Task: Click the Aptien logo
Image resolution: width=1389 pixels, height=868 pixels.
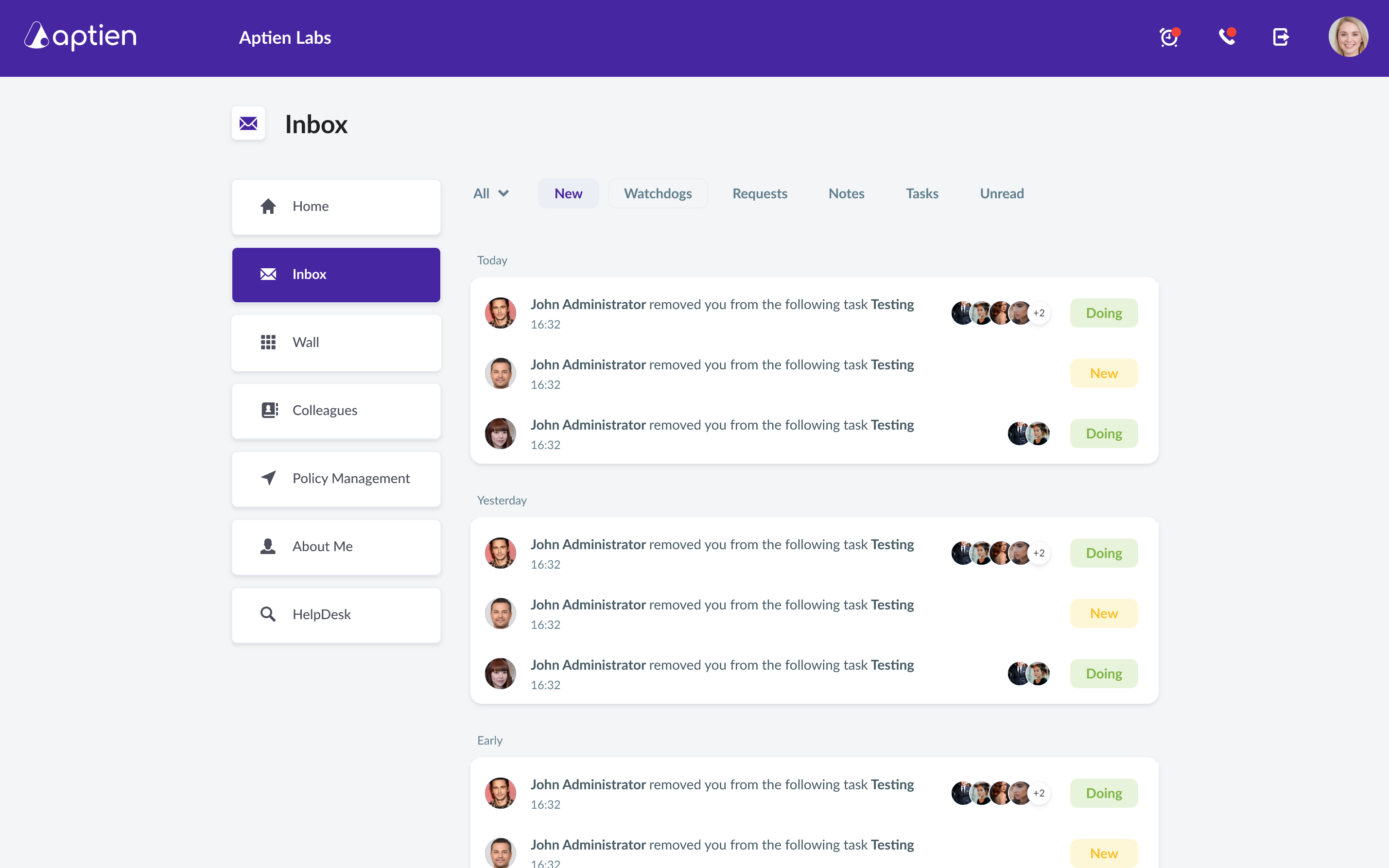Action: click(x=80, y=37)
